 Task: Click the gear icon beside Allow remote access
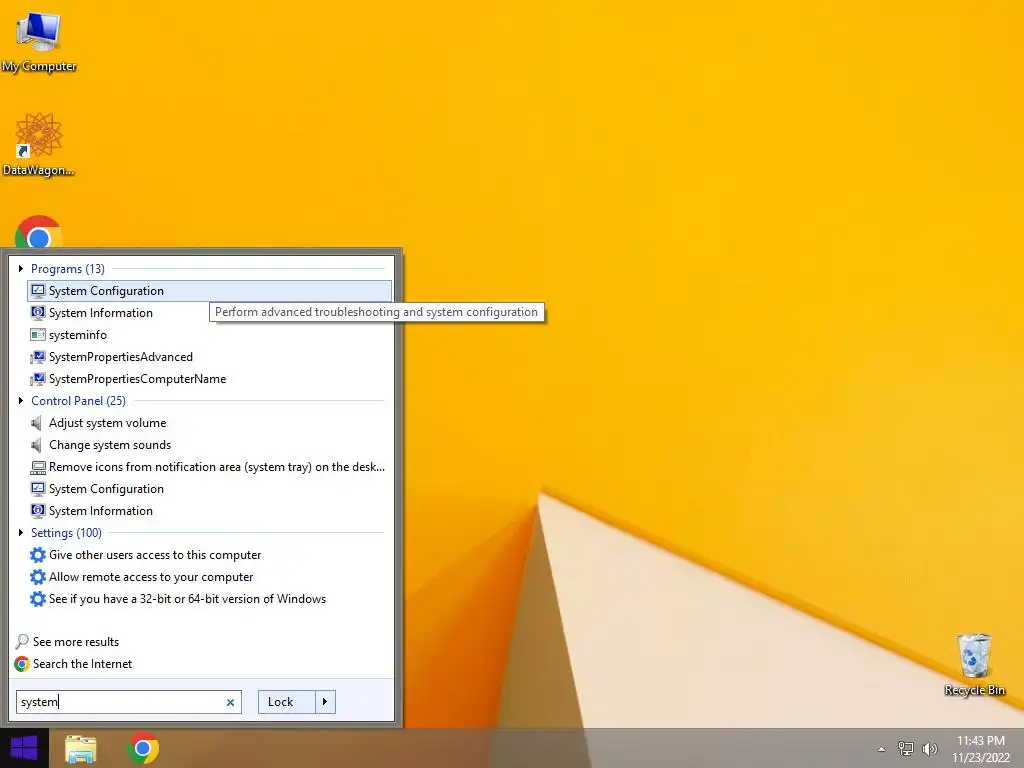pos(38,577)
